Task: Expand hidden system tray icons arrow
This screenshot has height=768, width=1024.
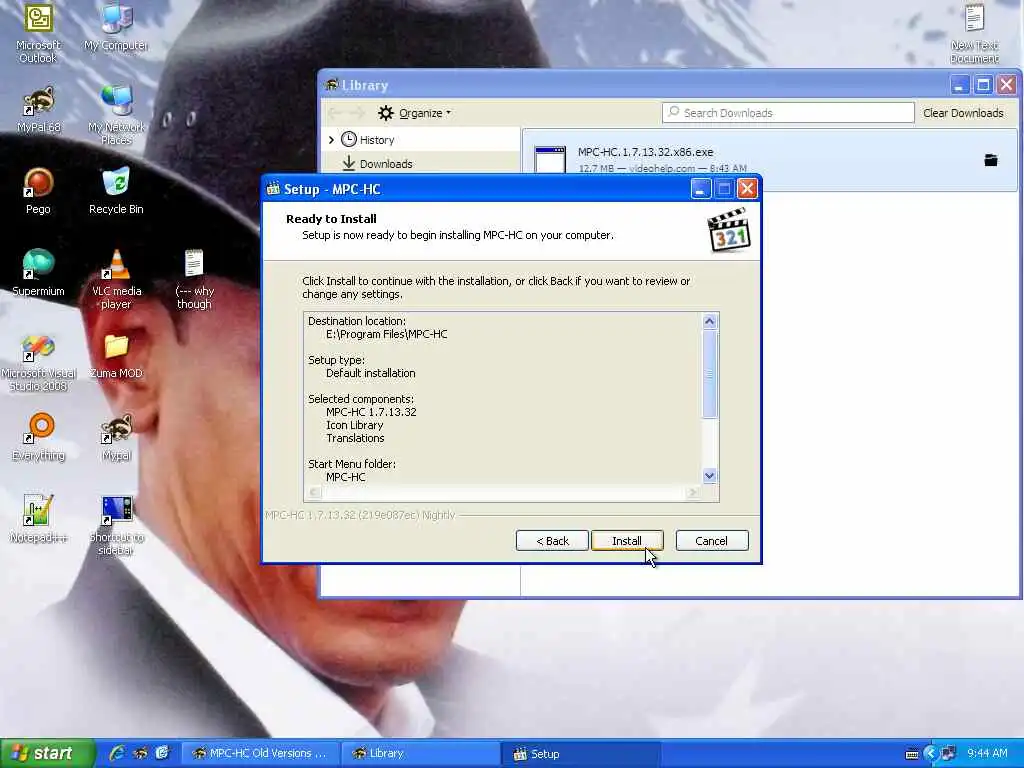Action: pyautogui.click(x=931, y=754)
